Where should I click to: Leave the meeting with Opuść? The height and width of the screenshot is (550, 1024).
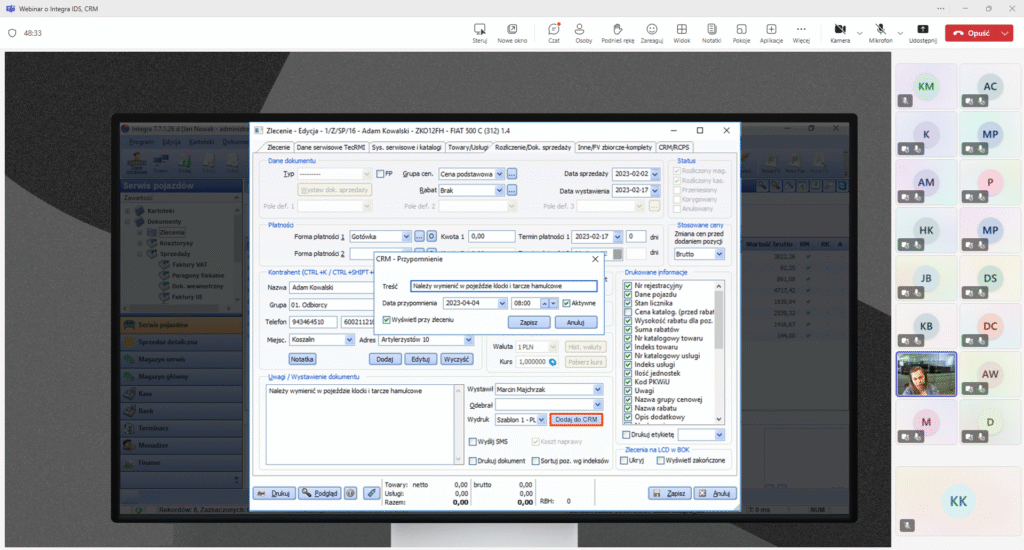972,33
